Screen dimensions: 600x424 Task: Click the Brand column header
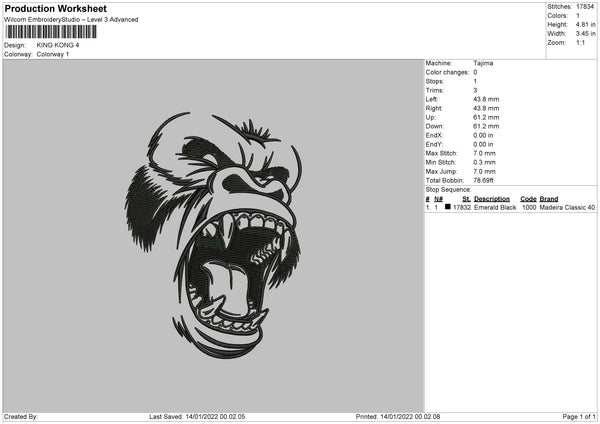click(549, 199)
